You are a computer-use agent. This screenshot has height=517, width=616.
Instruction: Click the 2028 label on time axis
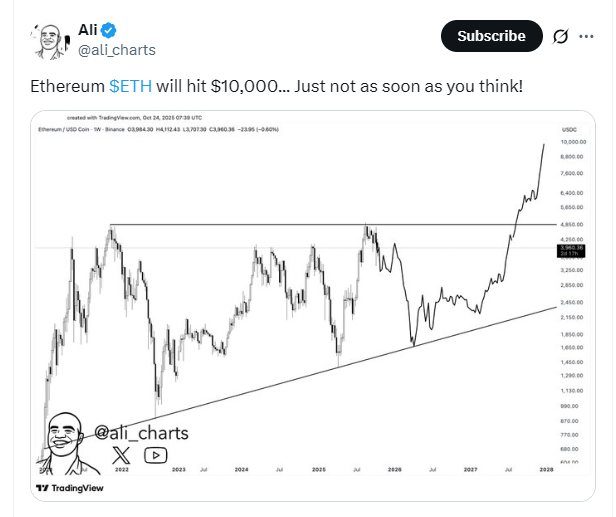(546, 468)
